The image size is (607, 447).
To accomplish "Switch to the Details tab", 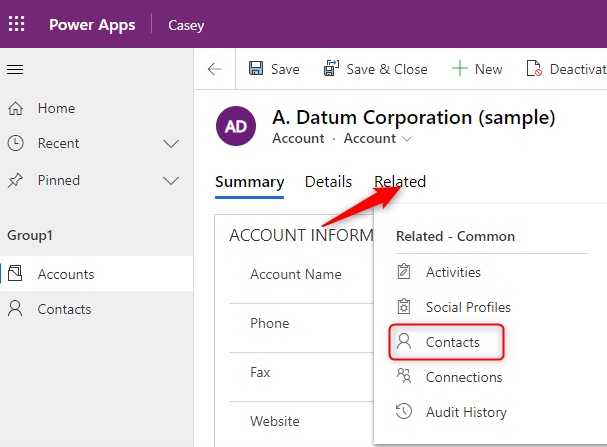I will pyautogui.click(x=328, y=182).
